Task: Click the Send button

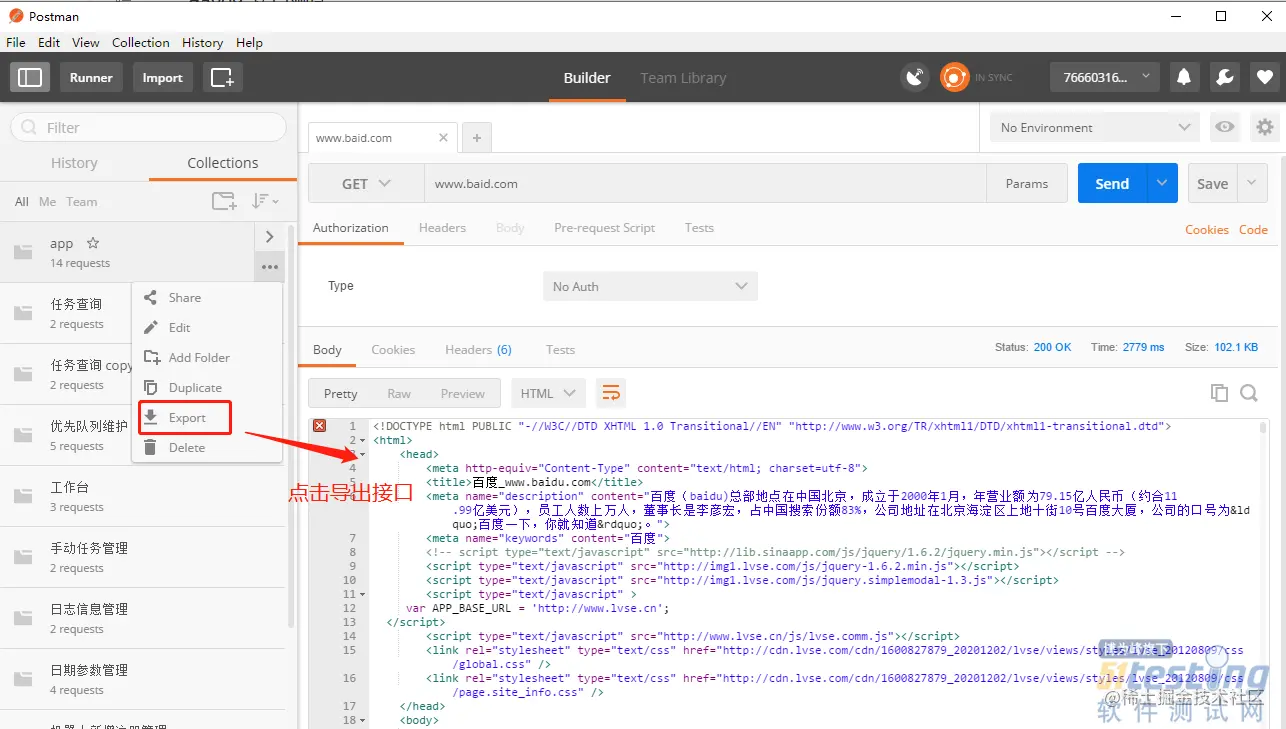Action: [1112, 183]
